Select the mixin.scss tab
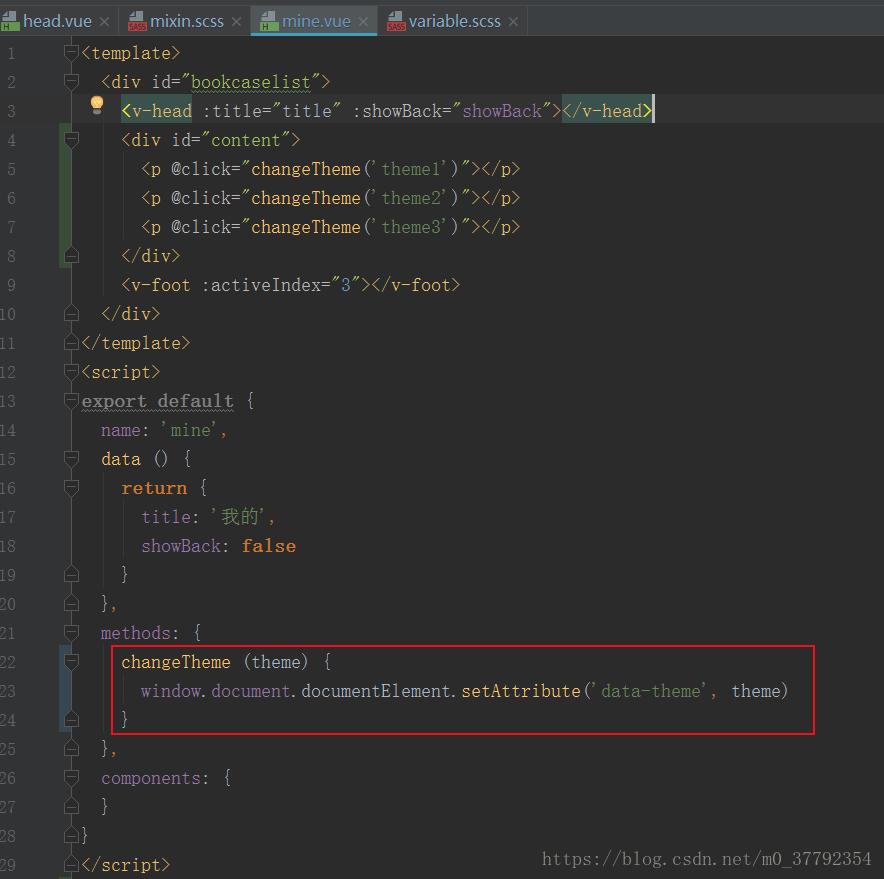This screenshot has height=879, width=884. pos(187,21)
